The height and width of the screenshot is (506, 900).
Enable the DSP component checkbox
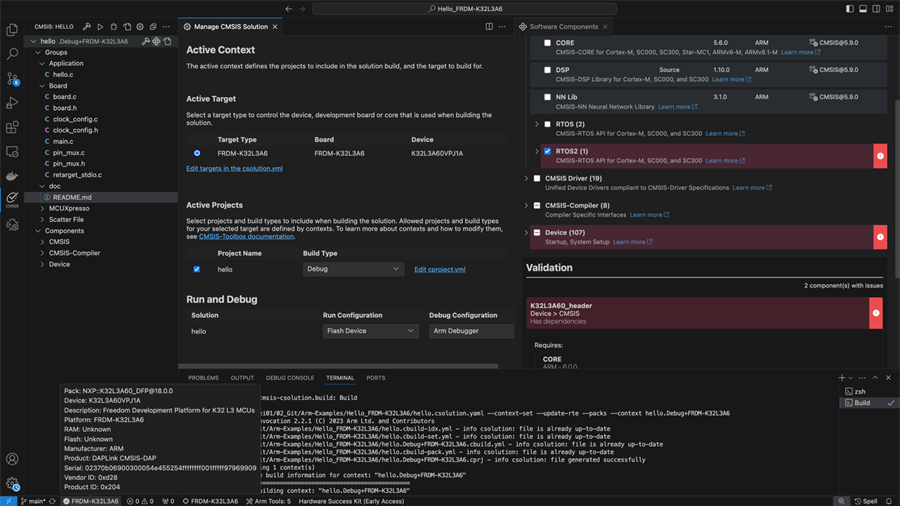point(547,70)
